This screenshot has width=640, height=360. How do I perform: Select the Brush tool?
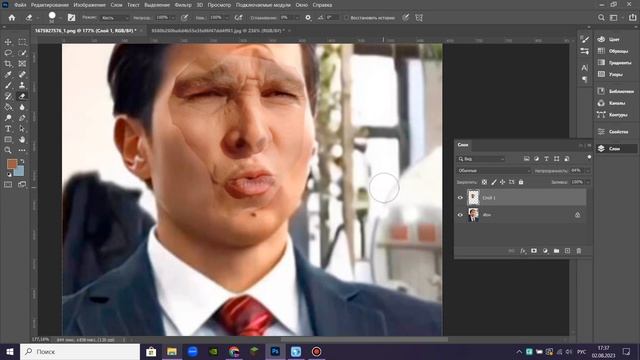point(8,85)
